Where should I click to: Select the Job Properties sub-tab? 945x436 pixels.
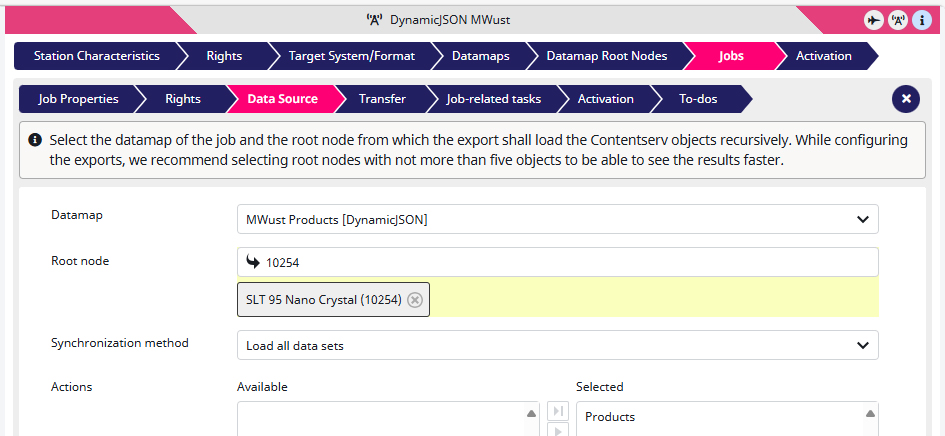click(x=78, y=99)
